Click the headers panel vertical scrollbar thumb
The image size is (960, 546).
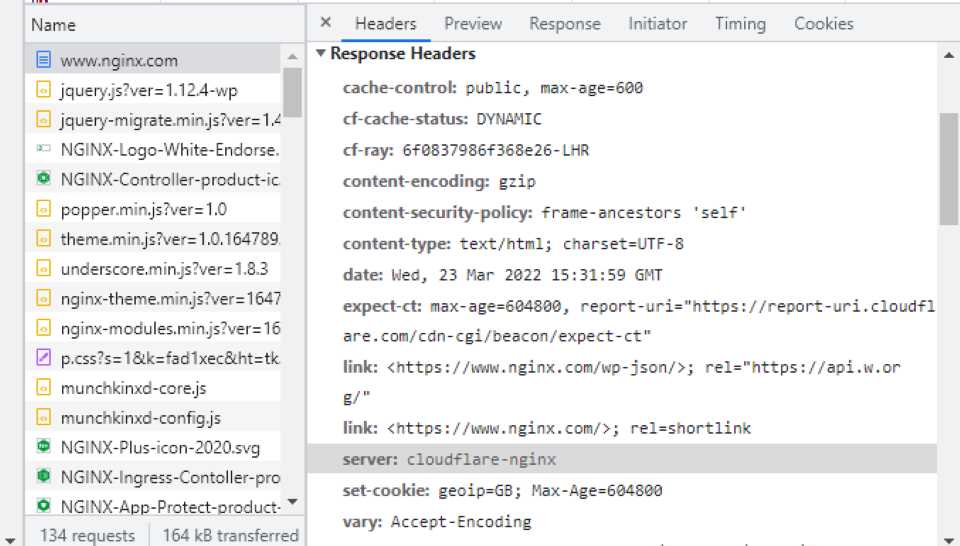coord(948,168)
